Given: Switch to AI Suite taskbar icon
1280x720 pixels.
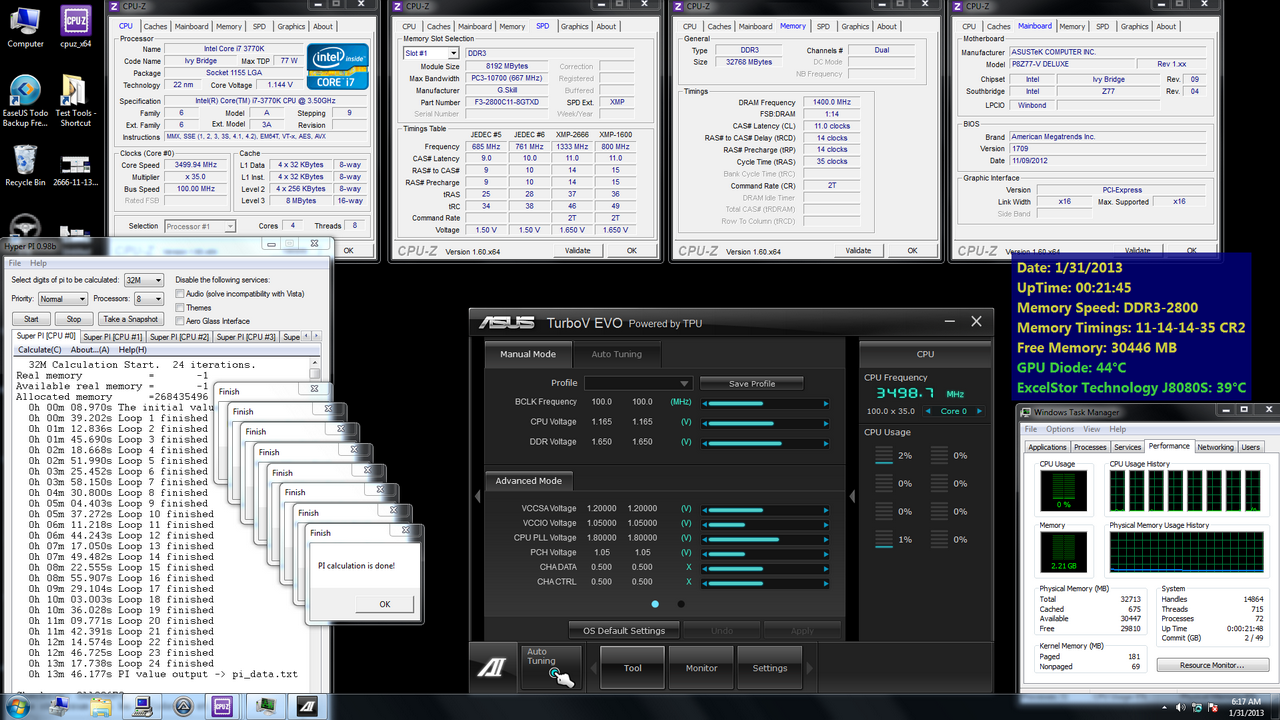Looking at the screenshot, I should [307, 706].
